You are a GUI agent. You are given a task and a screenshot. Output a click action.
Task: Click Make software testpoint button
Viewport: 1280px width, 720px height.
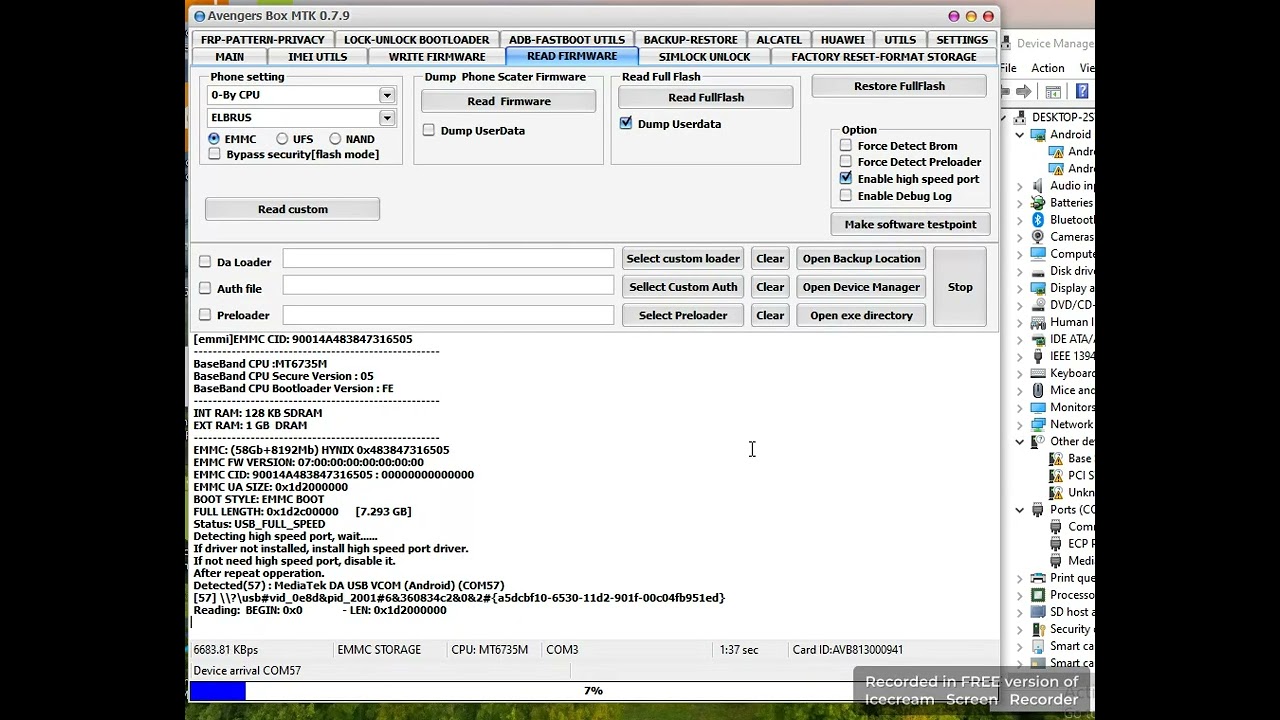tap(910, 224)
